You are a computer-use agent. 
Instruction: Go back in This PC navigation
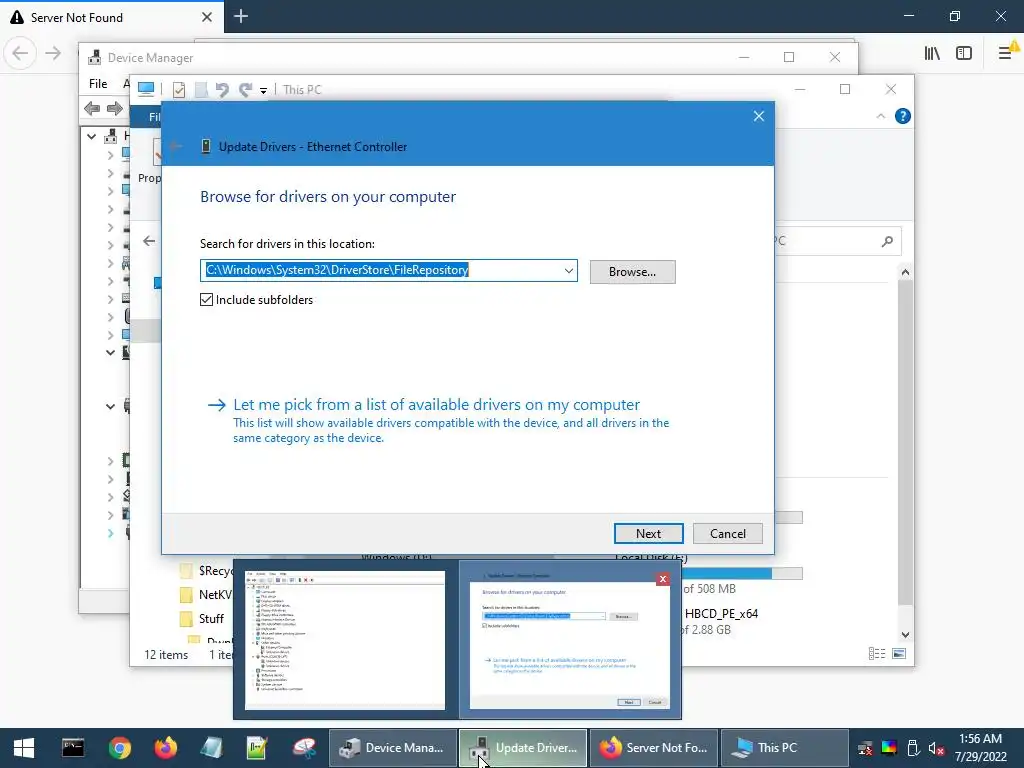149,241
